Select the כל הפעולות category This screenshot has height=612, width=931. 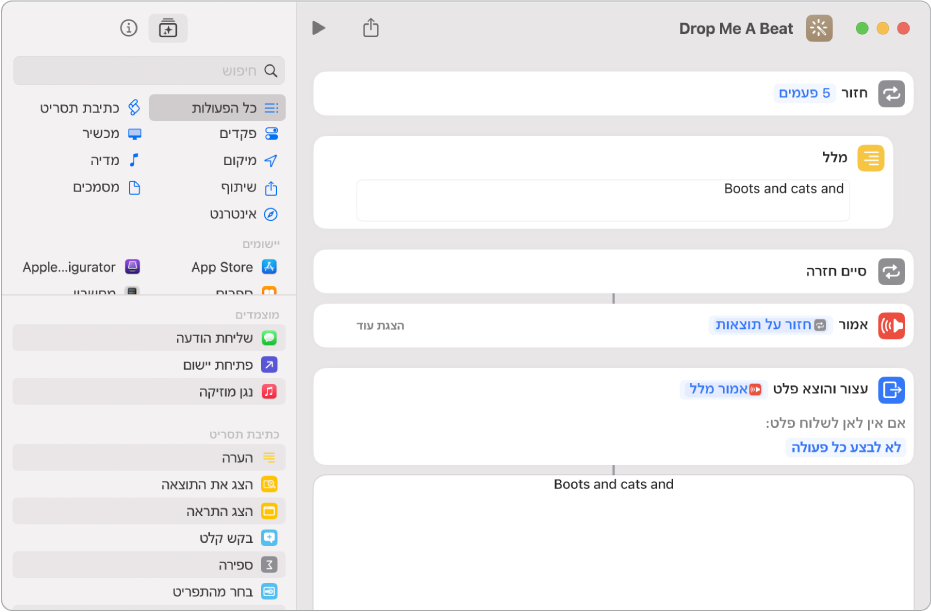pyautogui.click(x=217, y=108)
